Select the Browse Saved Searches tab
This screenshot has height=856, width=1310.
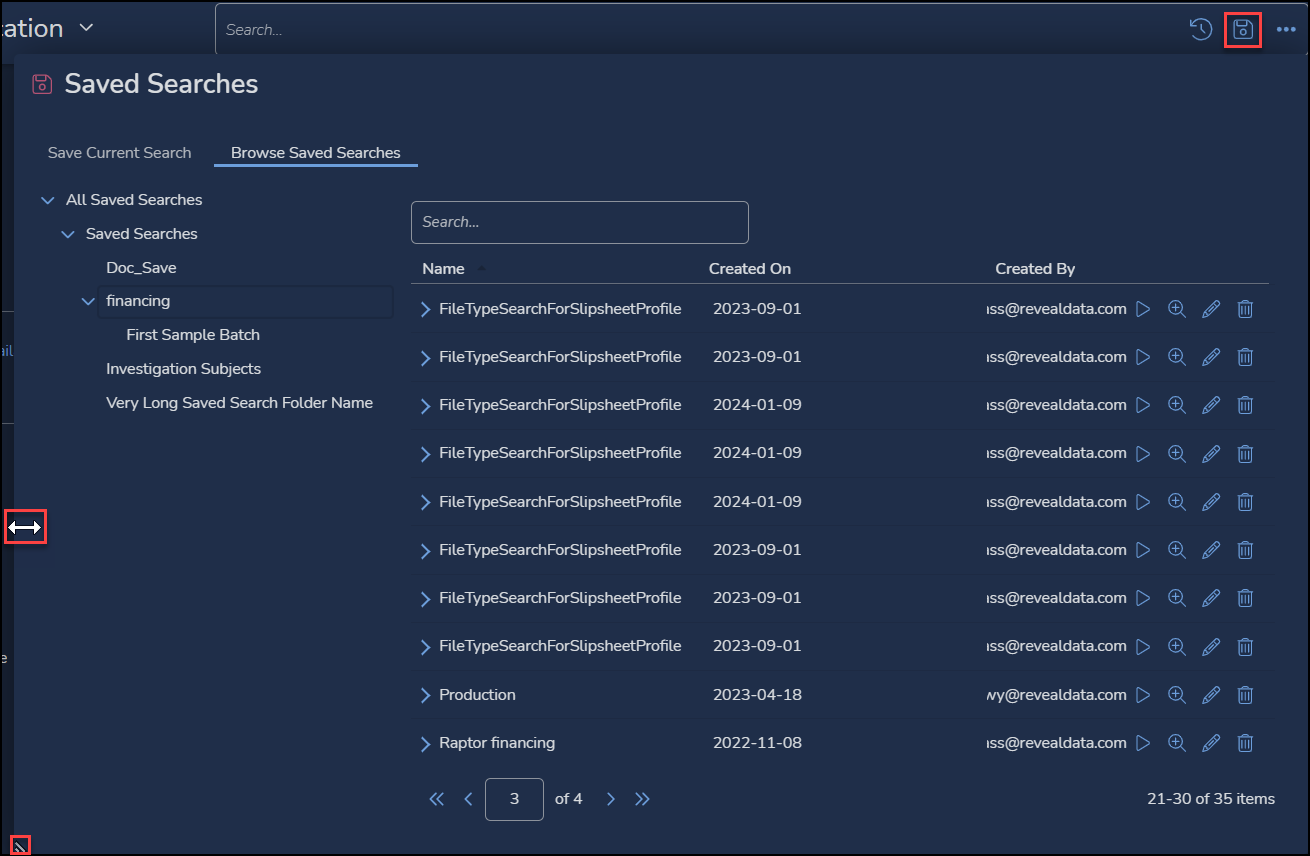315,153
